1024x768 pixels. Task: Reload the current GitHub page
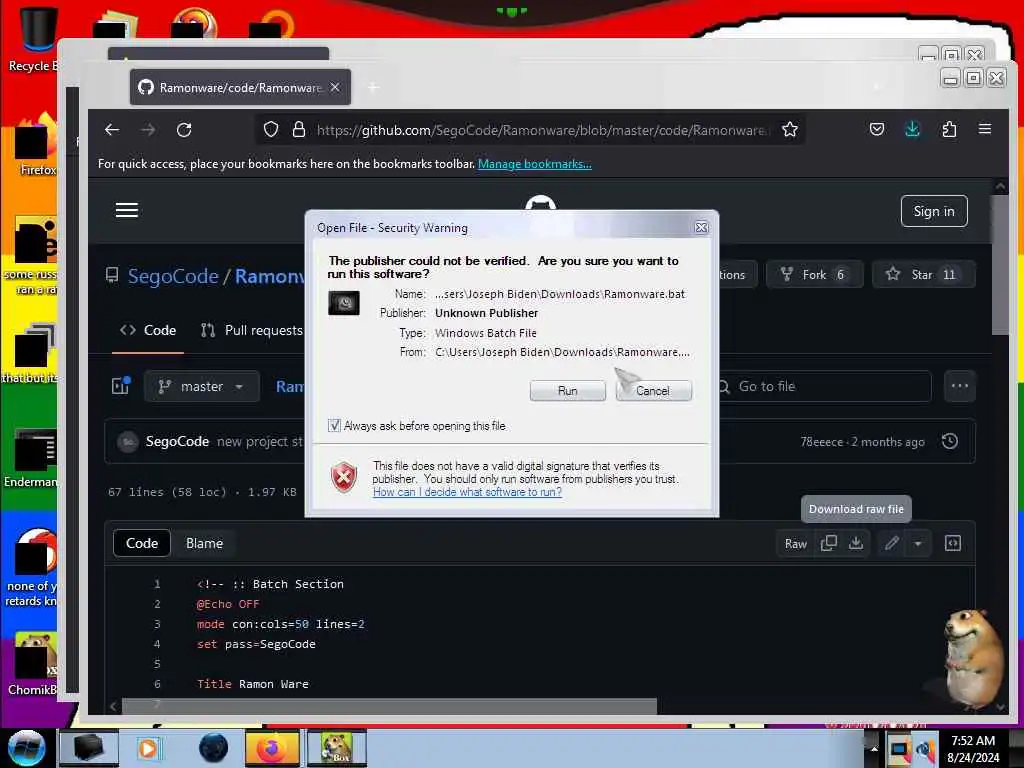coord(184,130)
